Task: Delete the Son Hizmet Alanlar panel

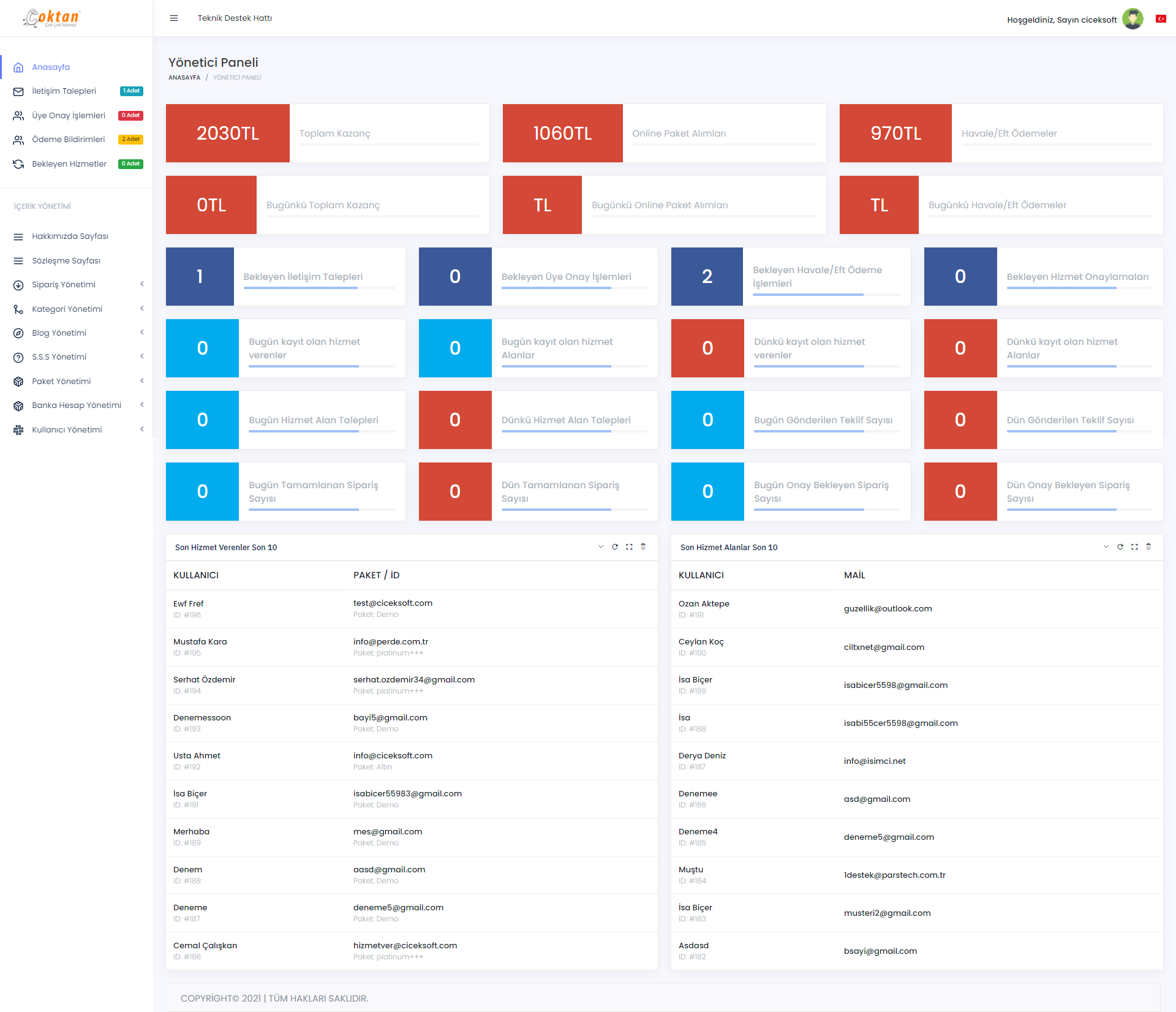Action: tap(1148, 546)
